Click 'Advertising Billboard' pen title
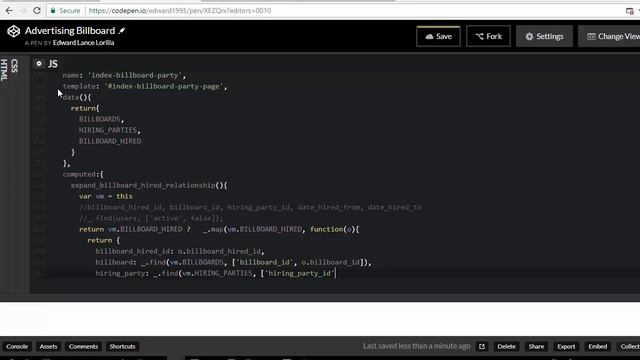 (x=70, y=31)
